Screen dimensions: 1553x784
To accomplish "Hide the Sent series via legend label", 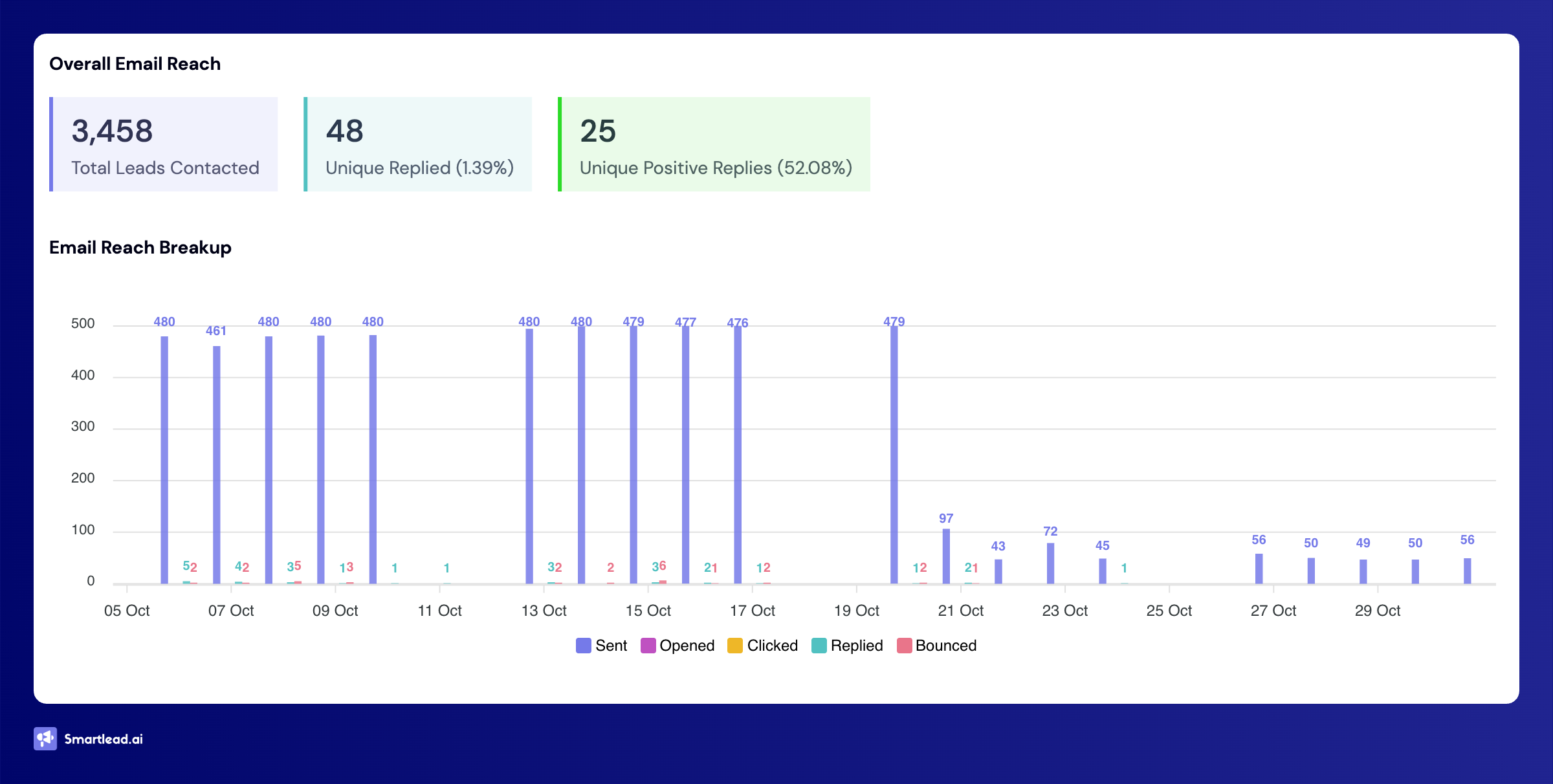I will [611, 646].
